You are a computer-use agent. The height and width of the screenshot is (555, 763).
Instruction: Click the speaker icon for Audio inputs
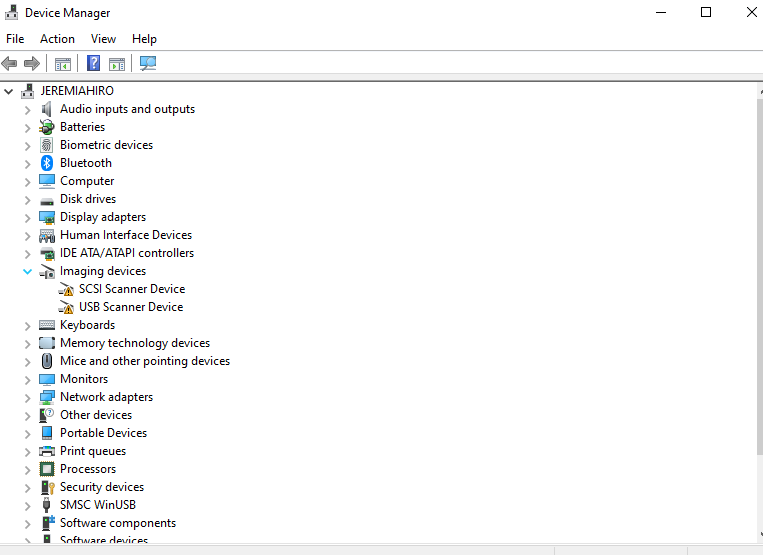47,109
